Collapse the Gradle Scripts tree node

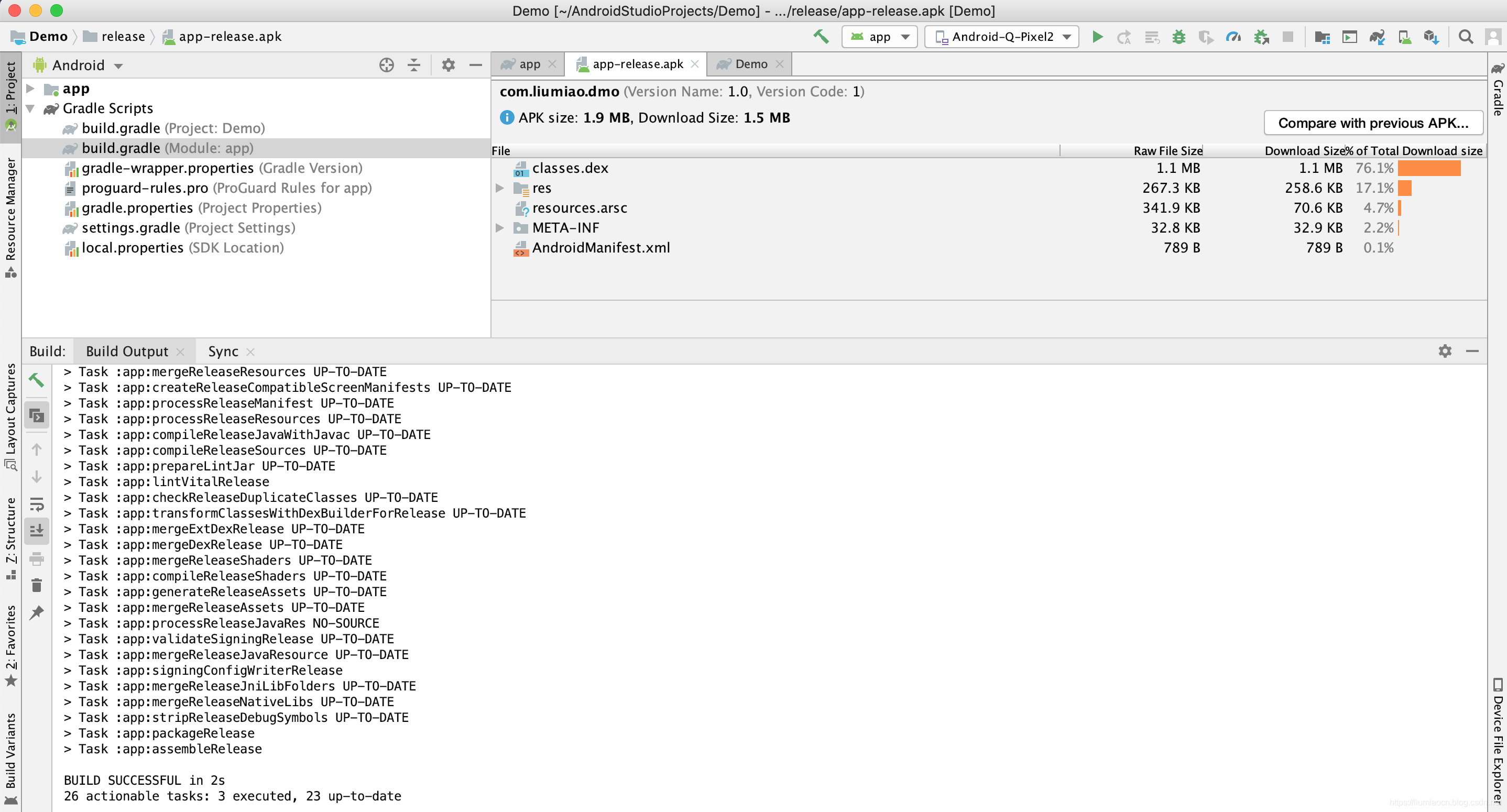pyautogui.click(x=30, y=109)
